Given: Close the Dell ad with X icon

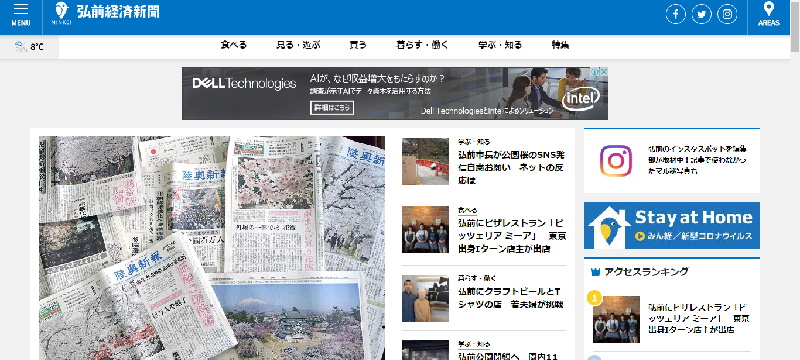Looking at the screenshot, I should point(603,72).
